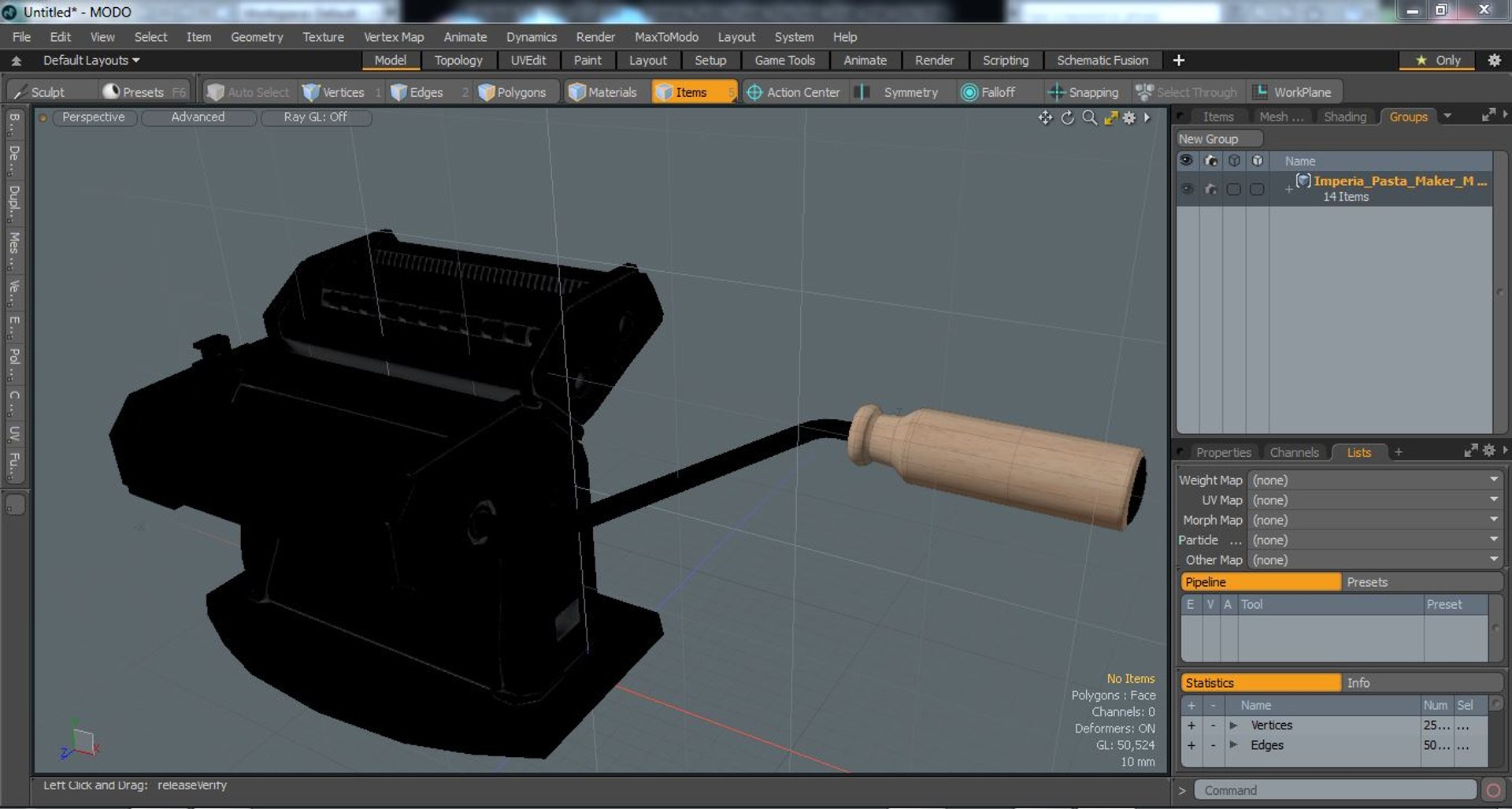The height and width of the screenshot is (809, 1512).
Task: Expand the Vertices statistics row
Action: pos(1233,726)
